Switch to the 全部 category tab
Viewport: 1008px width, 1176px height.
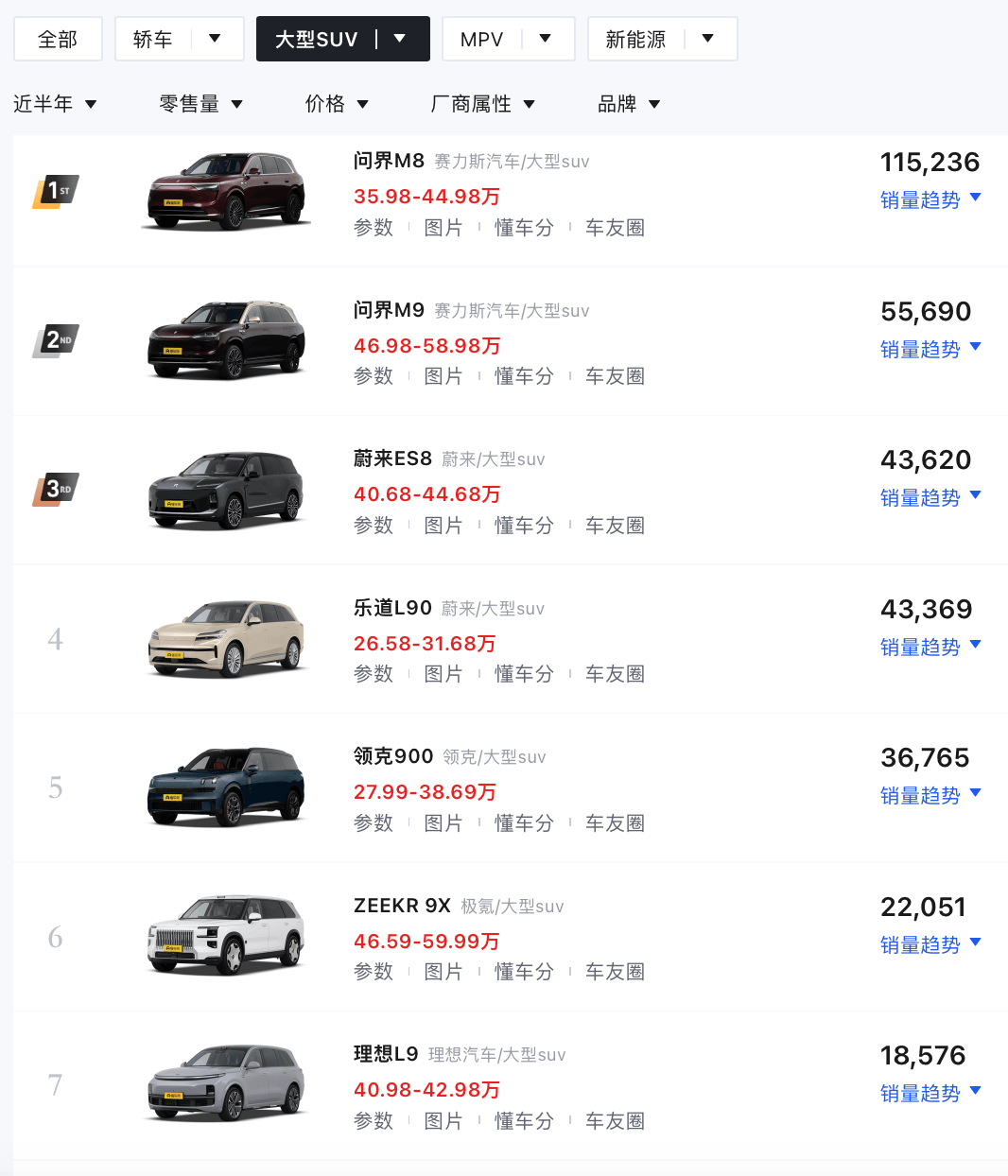pyautogui.click(x=58, y=39)
